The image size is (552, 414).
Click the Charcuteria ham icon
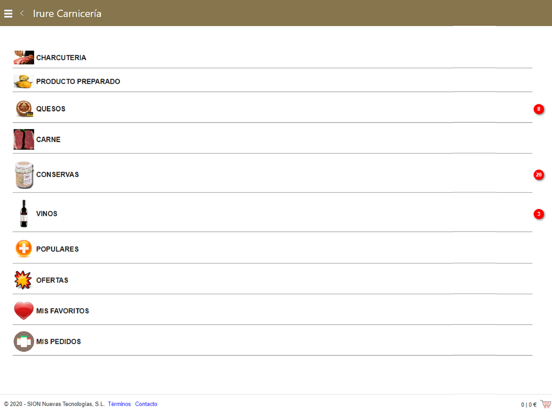[x=24, y=57]
